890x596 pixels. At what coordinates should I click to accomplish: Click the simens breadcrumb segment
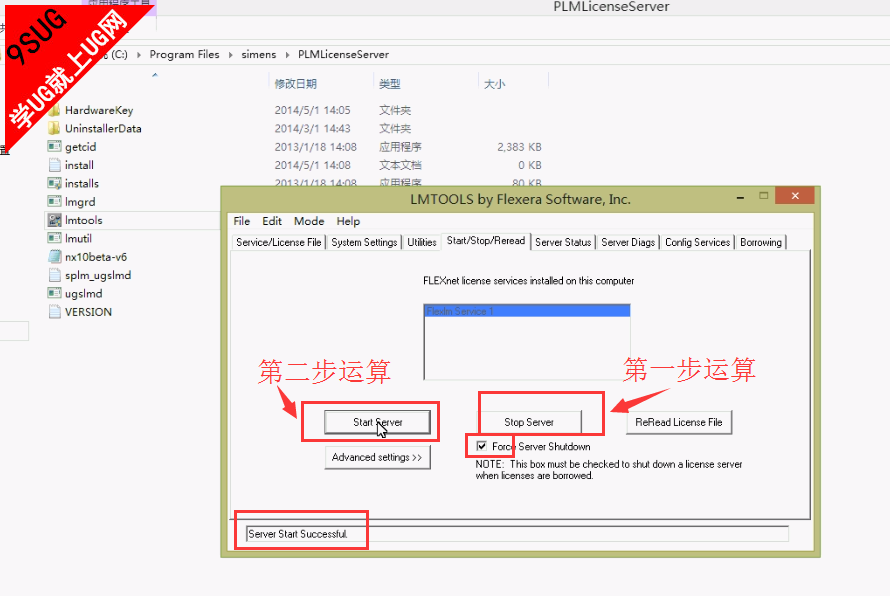click(259, 54)
